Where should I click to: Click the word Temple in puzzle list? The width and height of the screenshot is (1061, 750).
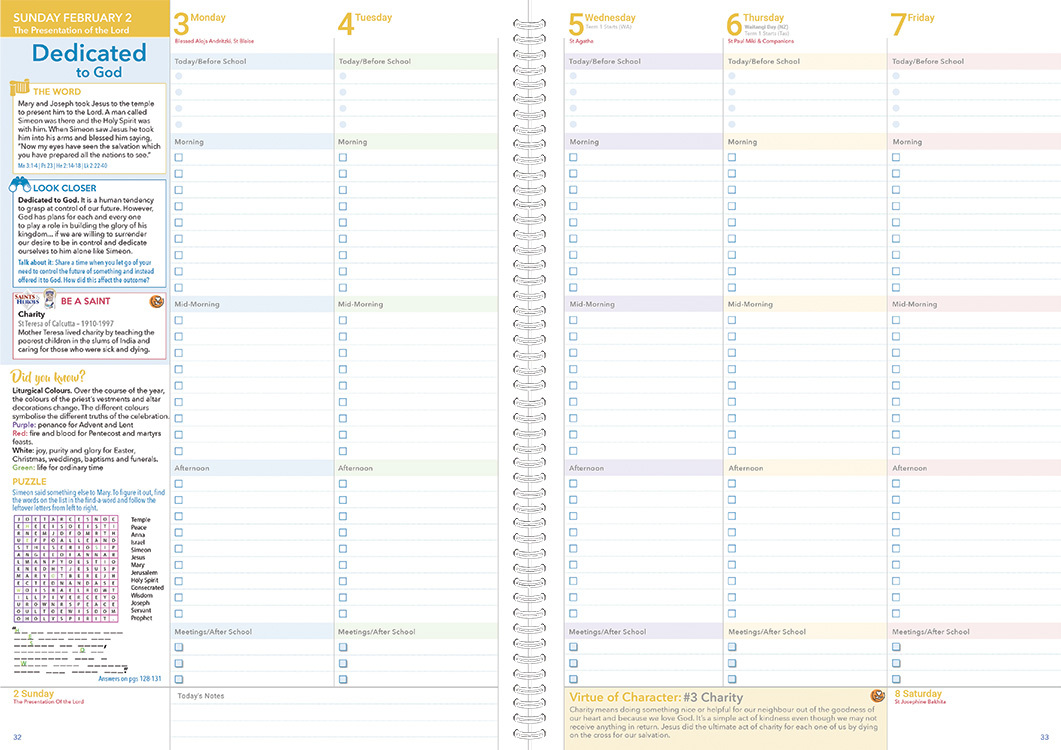141,520
